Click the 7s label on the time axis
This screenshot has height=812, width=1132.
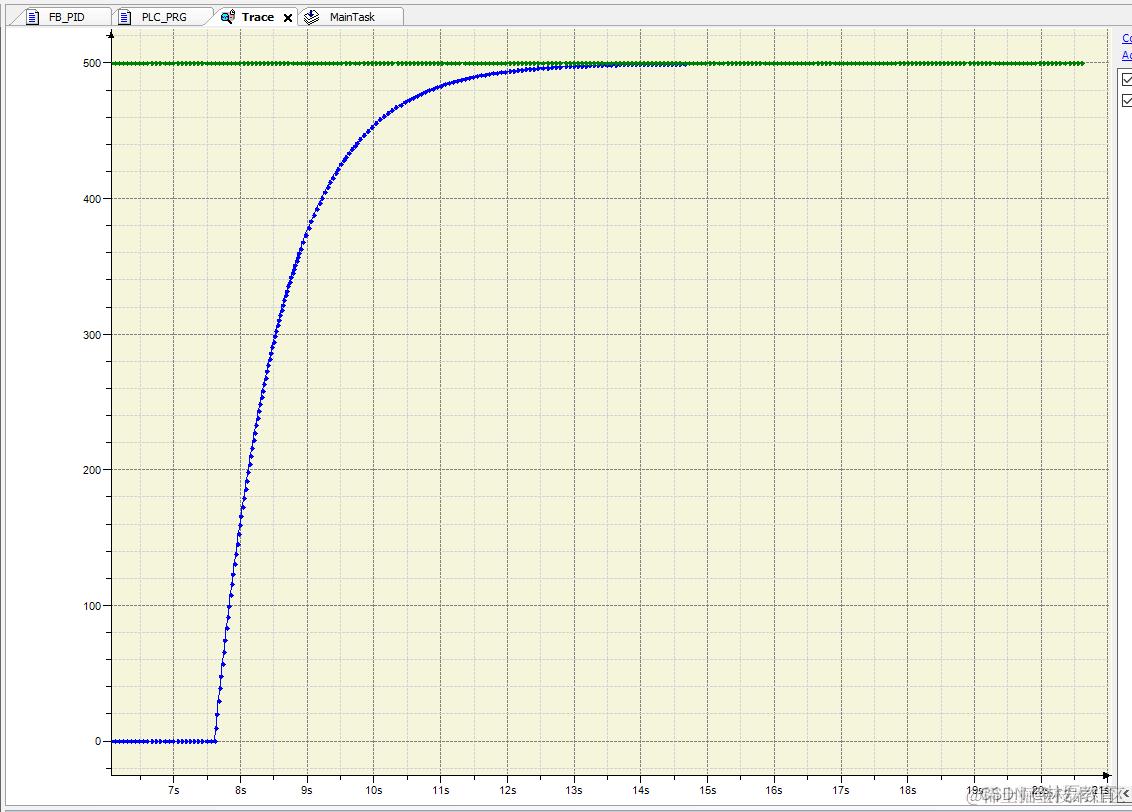pos(173,790)
